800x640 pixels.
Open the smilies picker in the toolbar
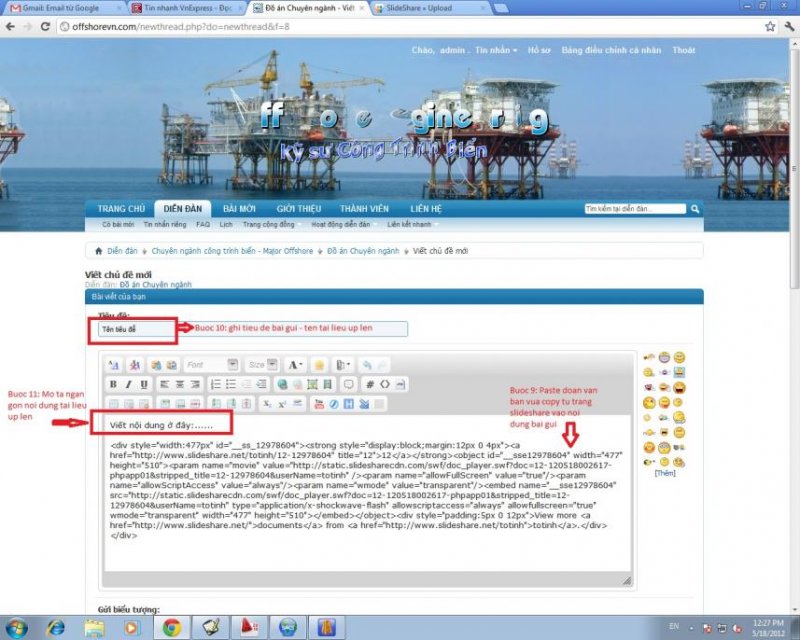(319, 365)
